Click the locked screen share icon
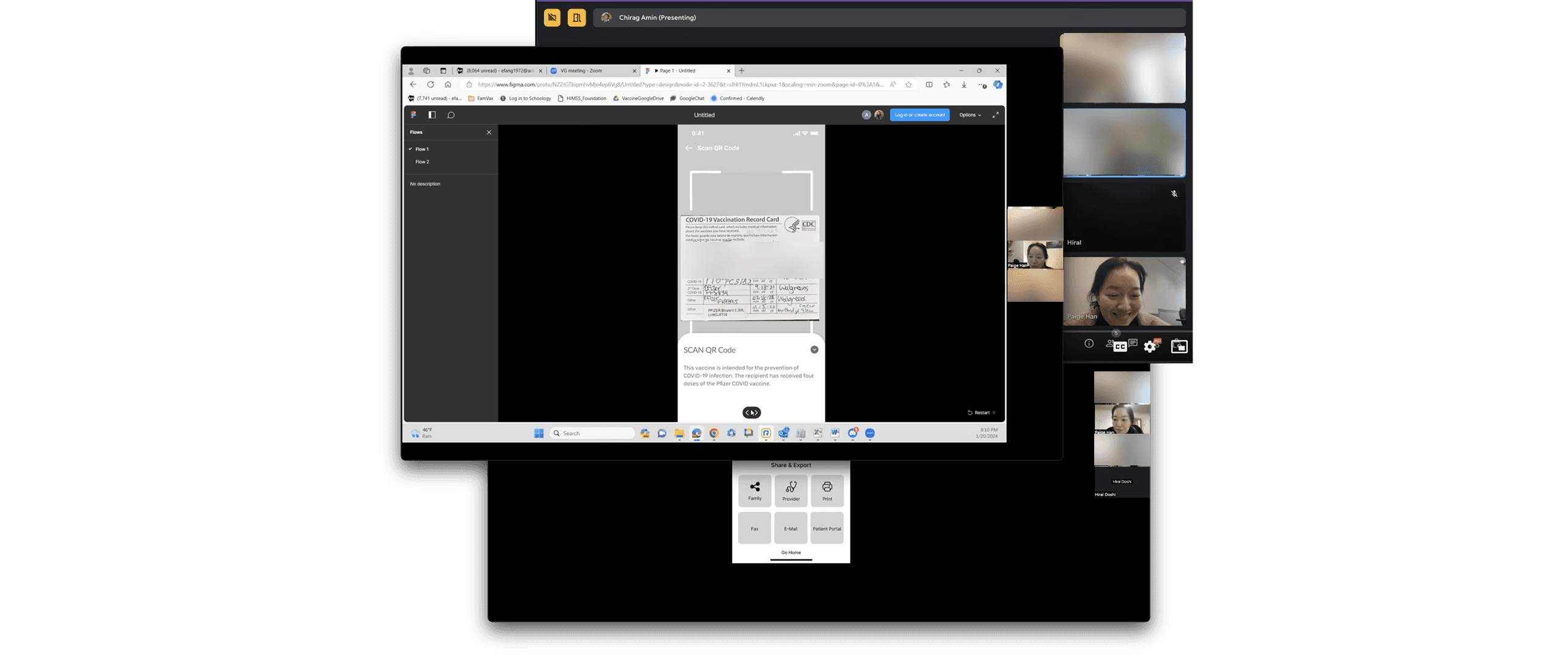1568x656 pixels. tap(1179, 346)
